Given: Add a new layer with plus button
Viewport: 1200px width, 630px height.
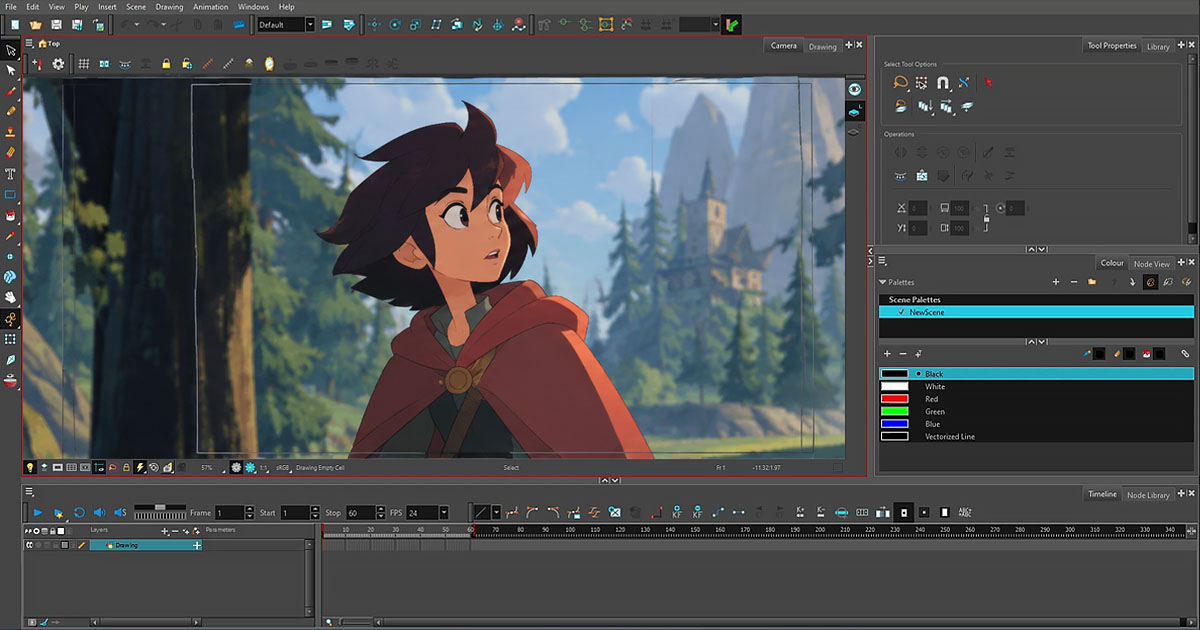Looking at the screenshot, I should pos(164,531).
